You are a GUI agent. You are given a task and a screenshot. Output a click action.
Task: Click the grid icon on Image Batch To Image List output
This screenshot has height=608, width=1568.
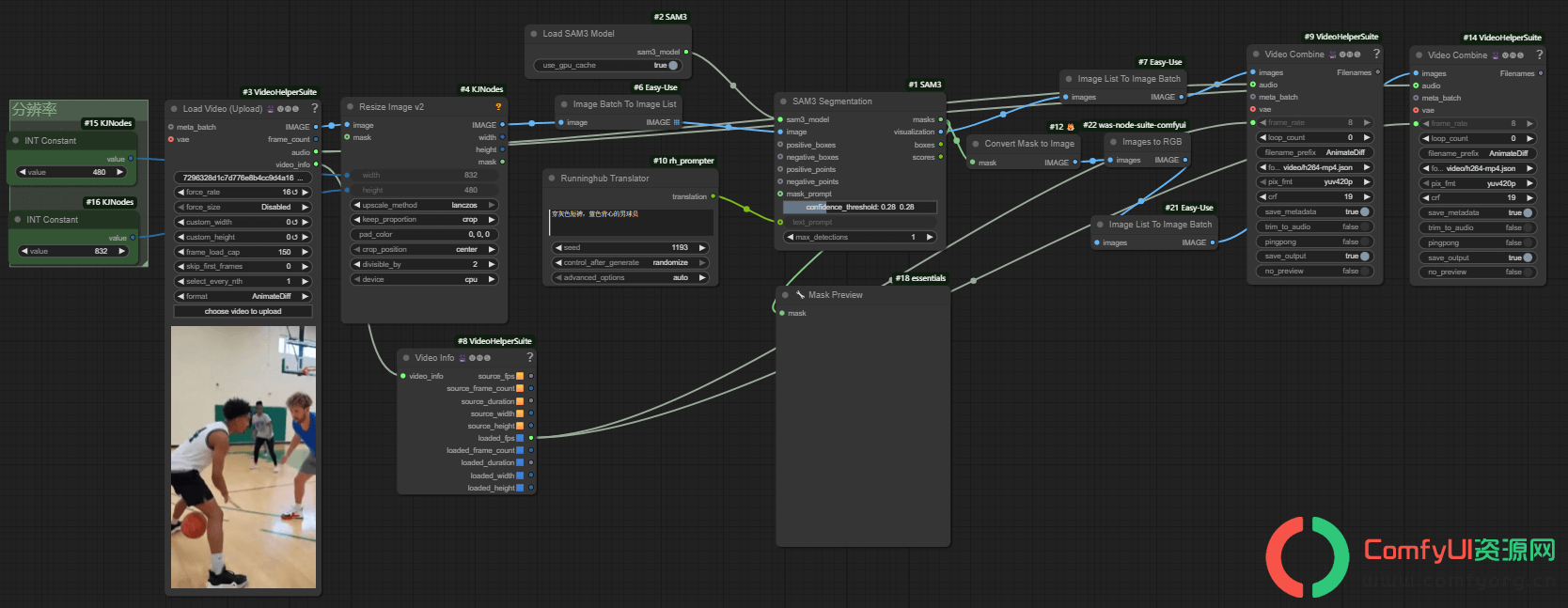pos(677,122)
